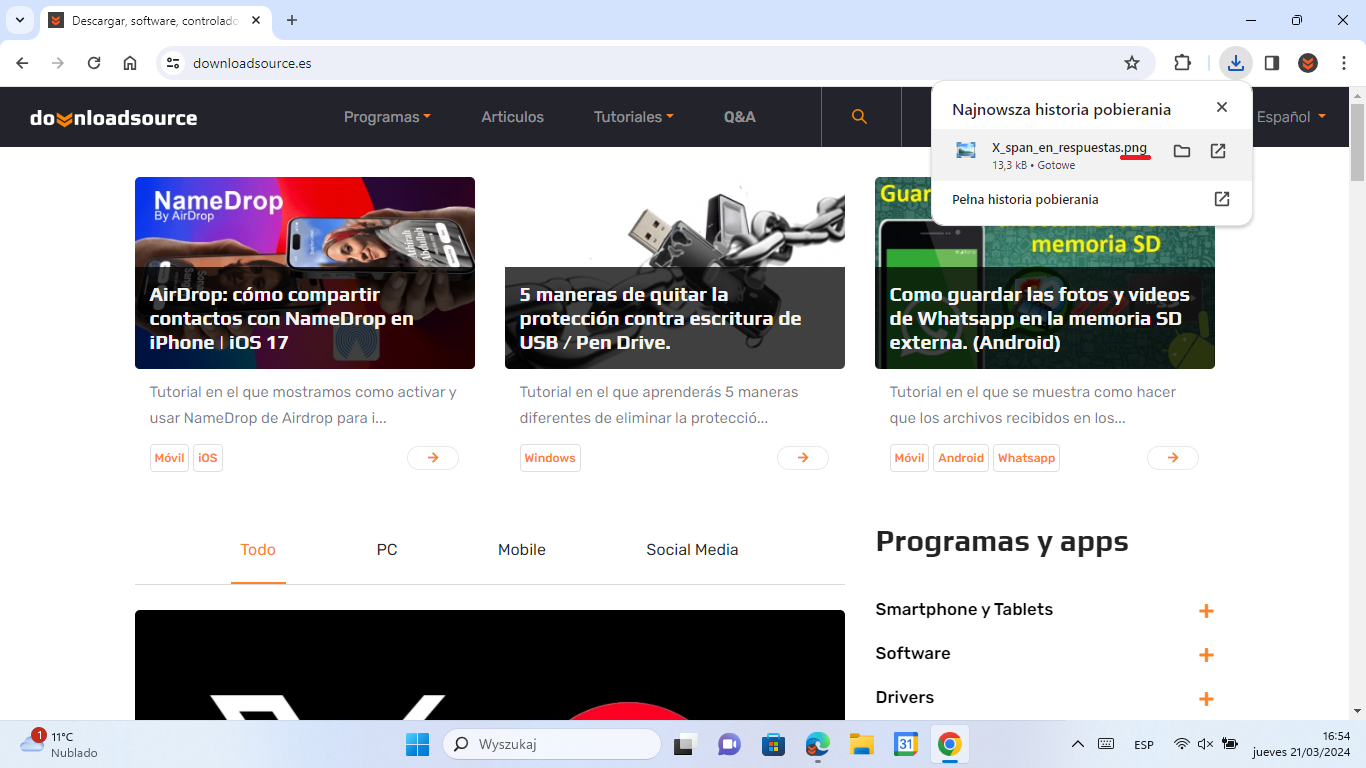Click the Android tag
The height and width of the screenshot is (768, 1366).
click(961, 458)
